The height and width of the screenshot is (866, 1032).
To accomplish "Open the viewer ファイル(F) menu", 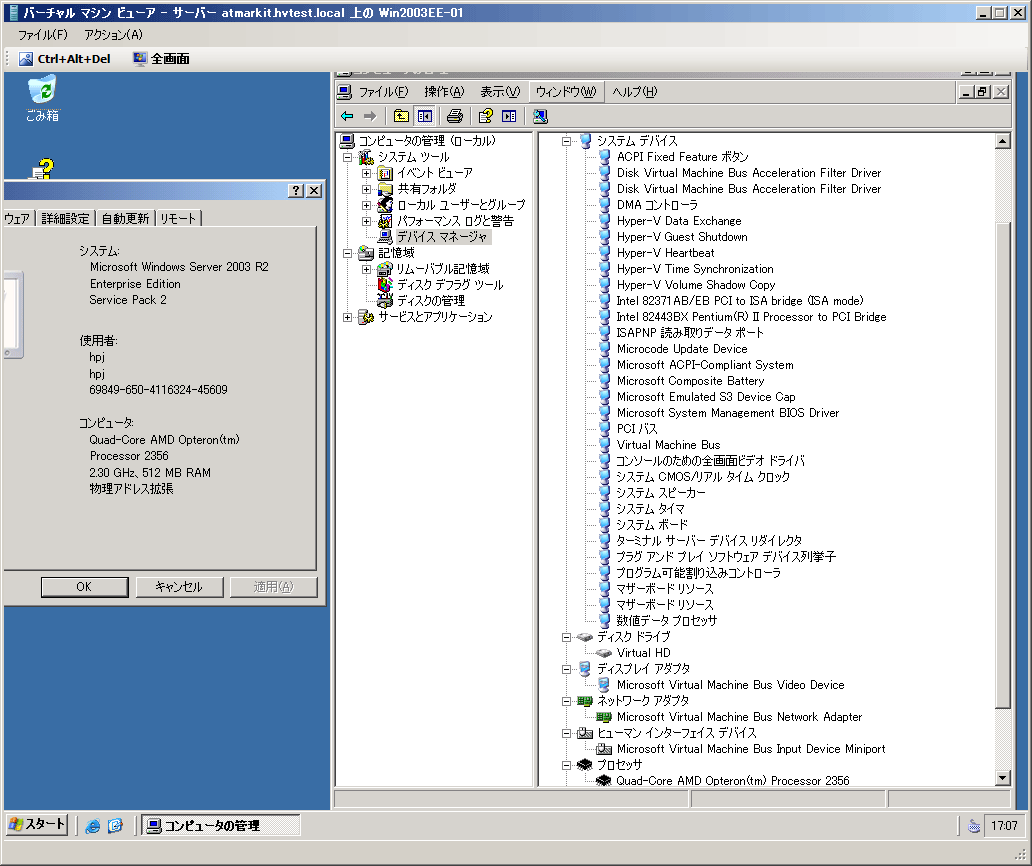I will click(x=42, y=34).
